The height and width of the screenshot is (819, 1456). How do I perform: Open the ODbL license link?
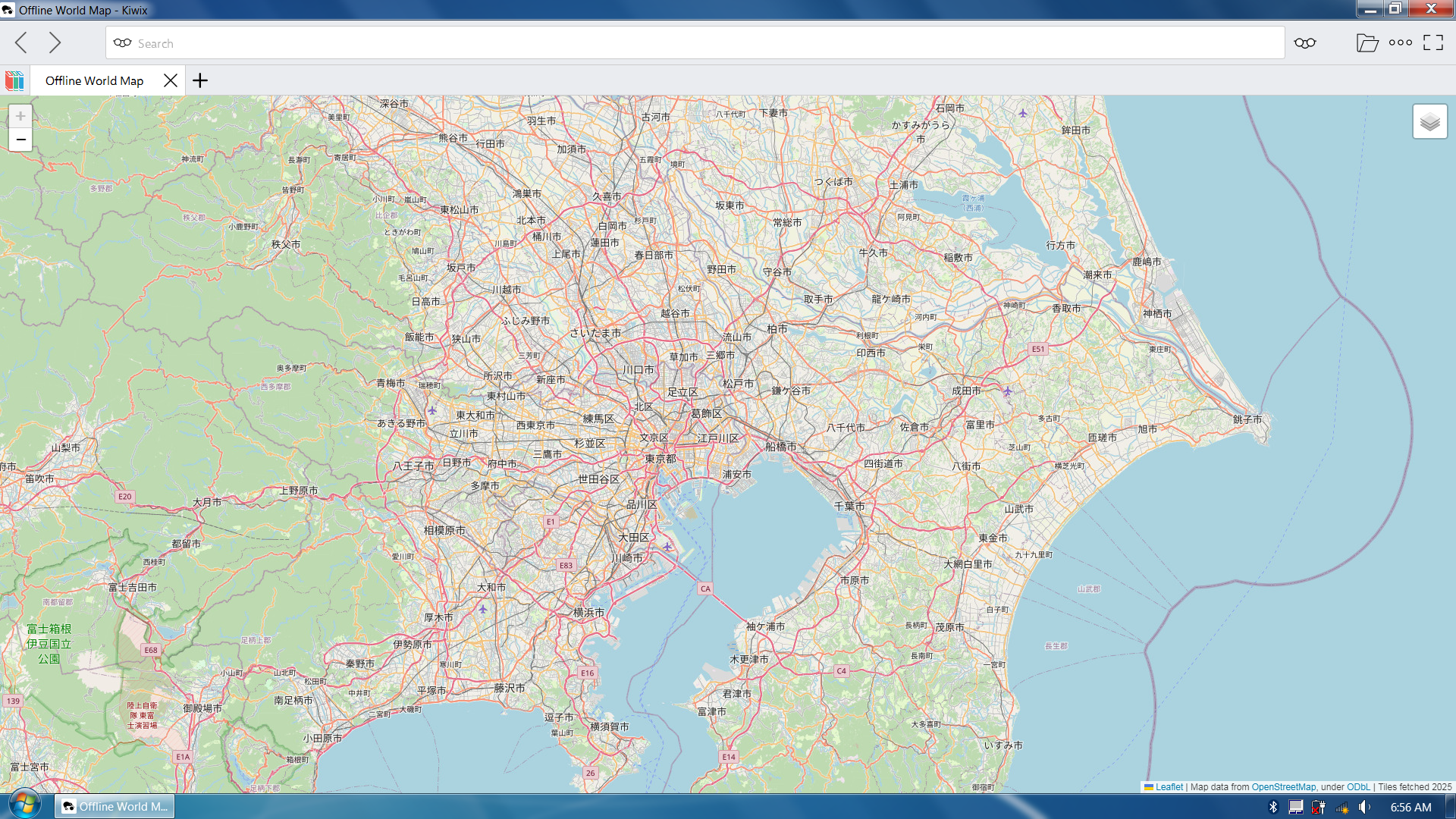(1357, 787)
